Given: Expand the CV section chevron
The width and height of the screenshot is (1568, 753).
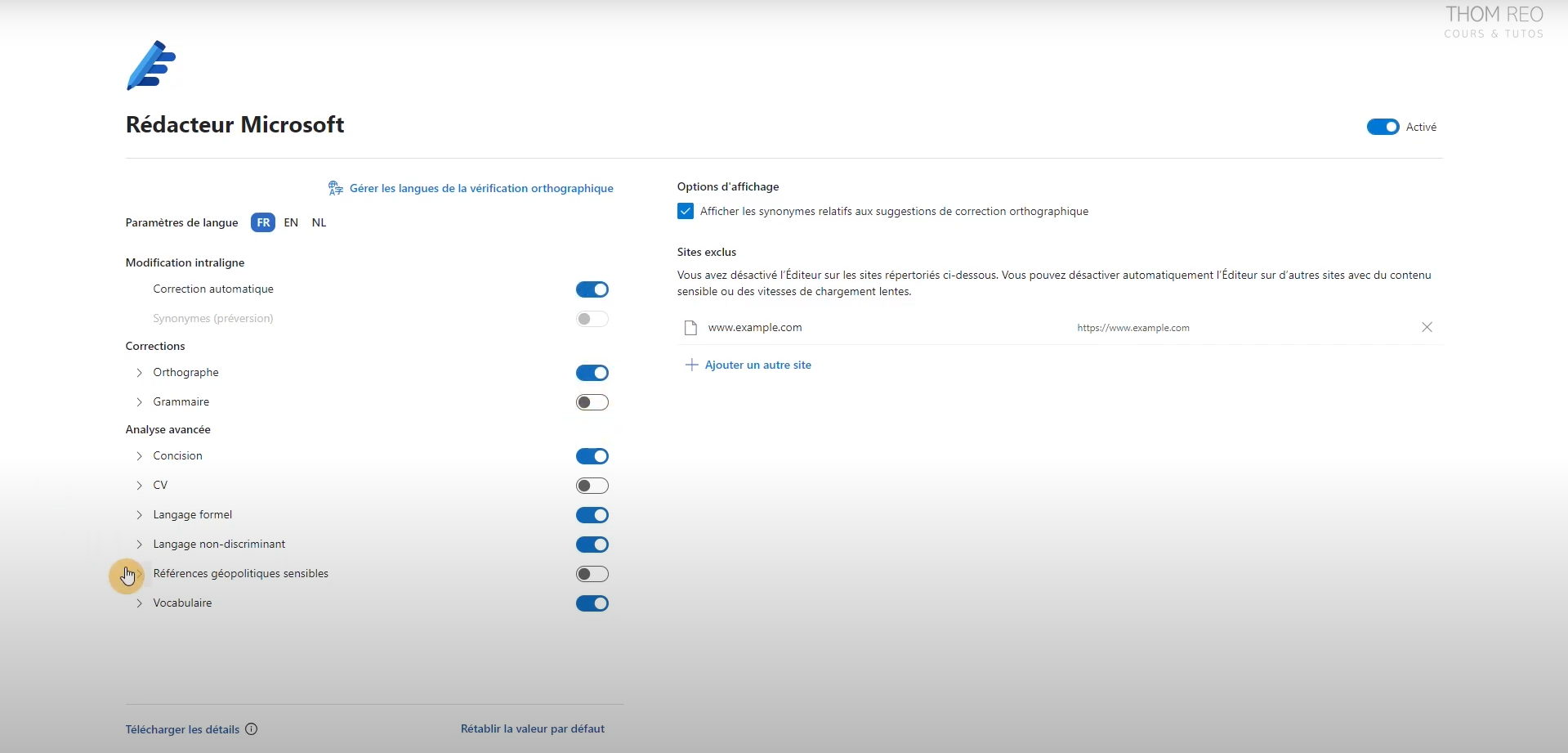Looking at the screenshot, I should pos(139,486).
